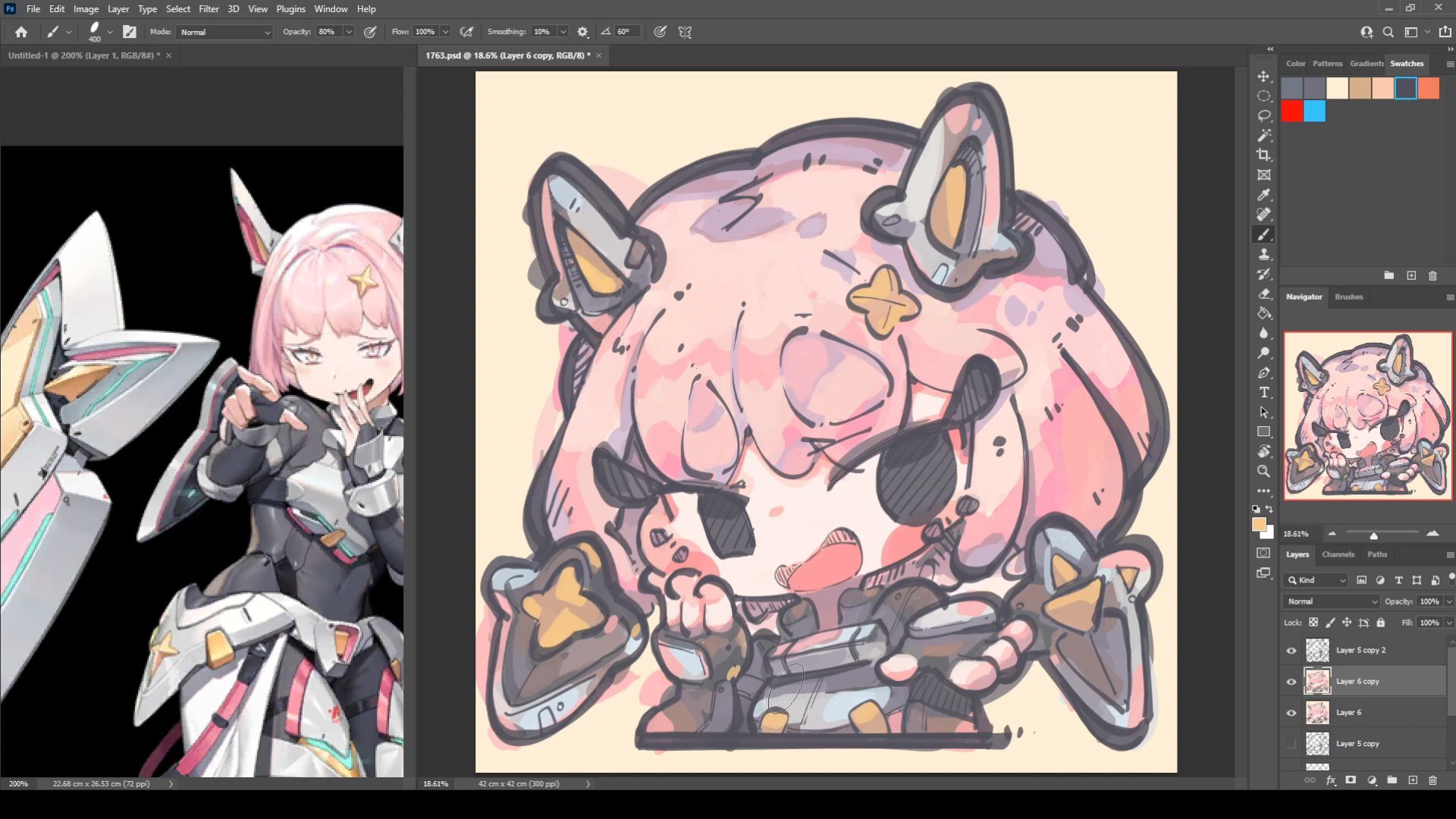
Task: Click Navigator zoom slider handle
Action: point(1373,535)
